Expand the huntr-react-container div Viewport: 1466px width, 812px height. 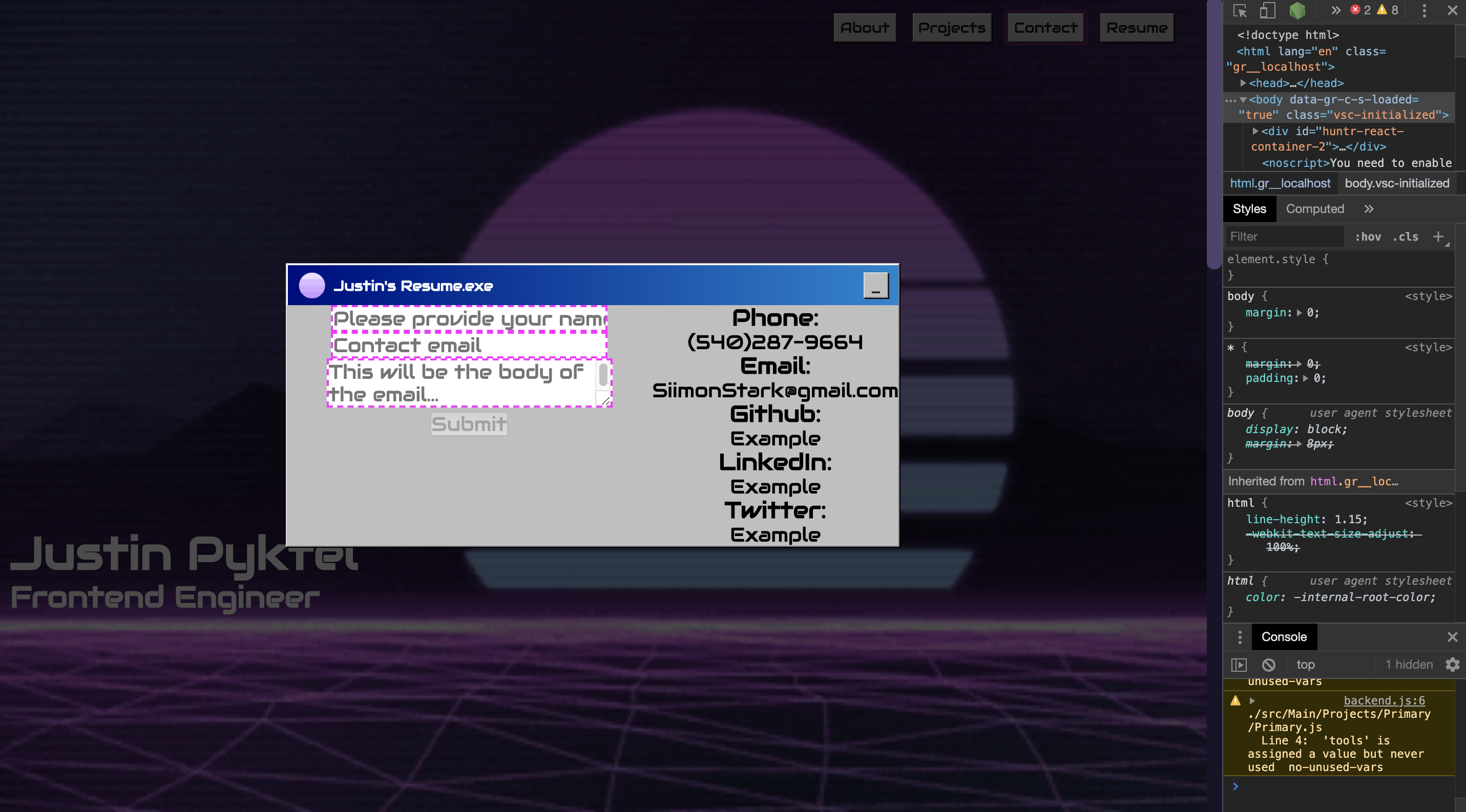click(x=1255, y=131)
